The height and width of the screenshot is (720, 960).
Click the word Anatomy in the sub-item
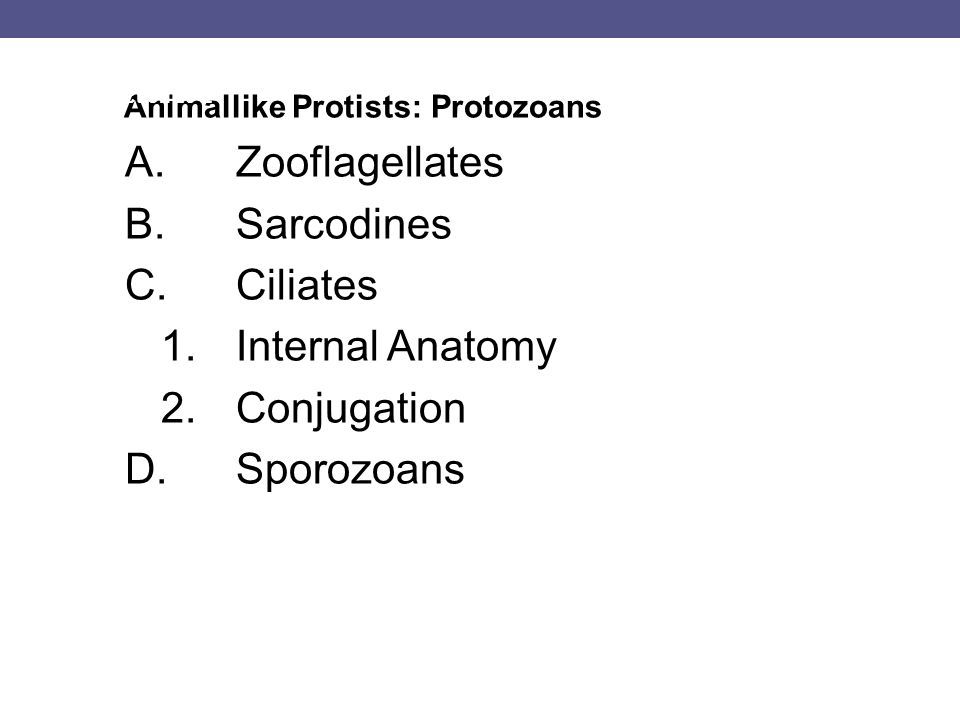click(x=471, y=348)
